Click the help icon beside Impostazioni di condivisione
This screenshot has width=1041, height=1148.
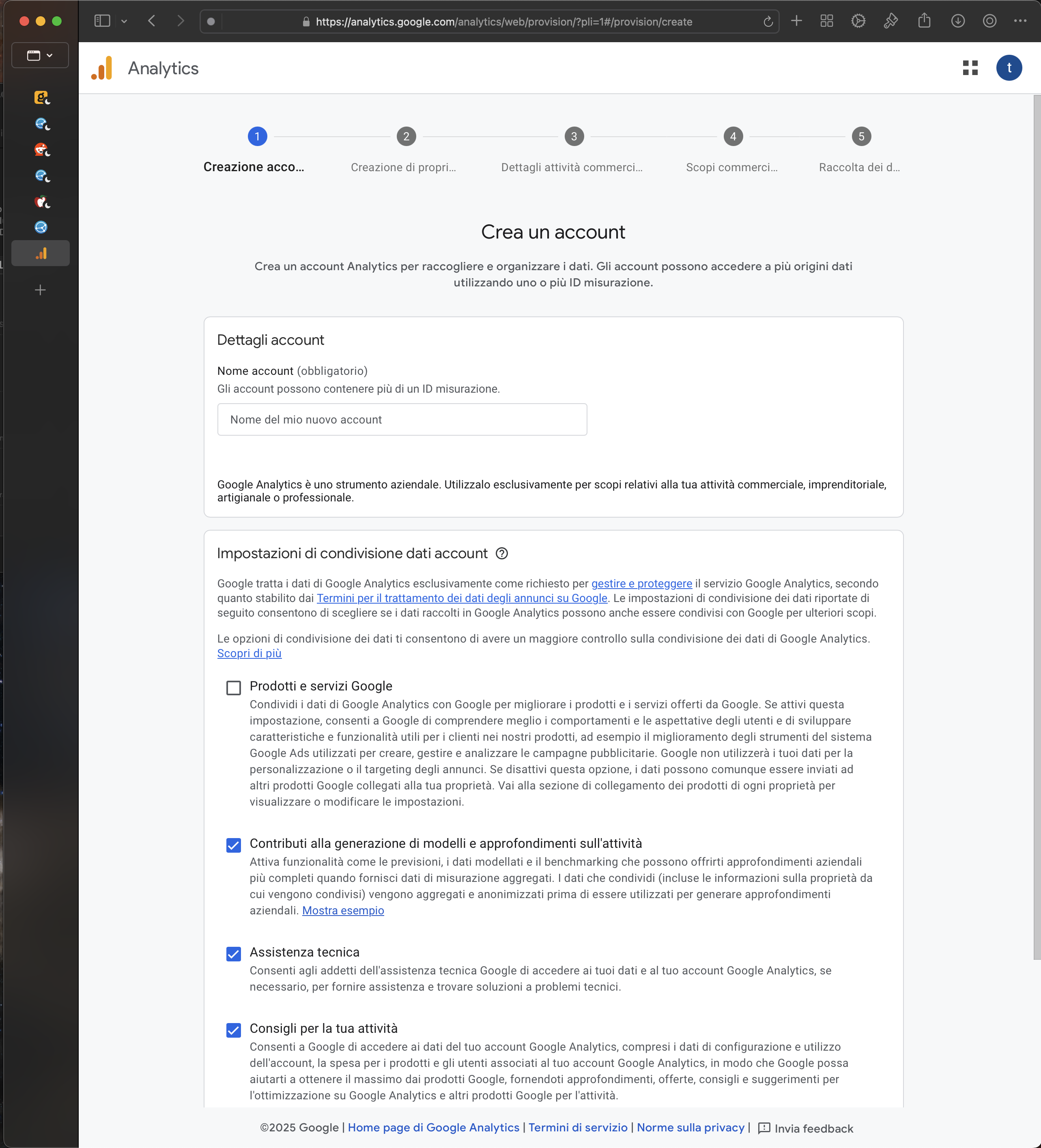click(501, 553)
